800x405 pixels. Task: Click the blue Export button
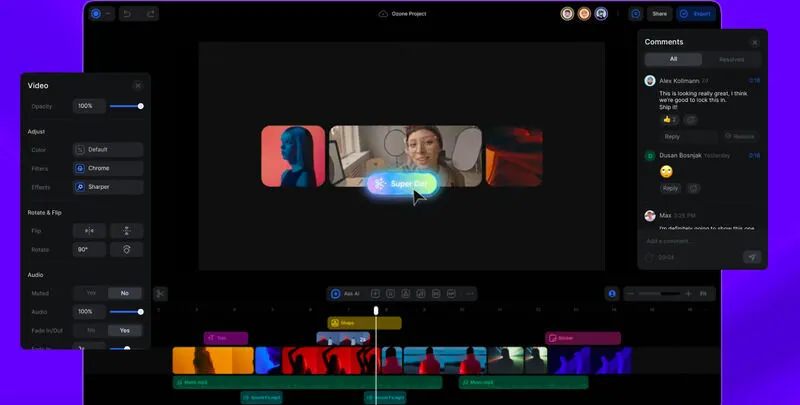696,14
